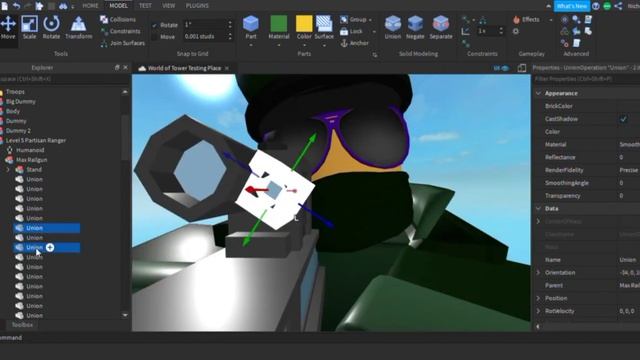Collapse the Data section
This screenshot has height=360, width=640.
[x=538, y=209]
